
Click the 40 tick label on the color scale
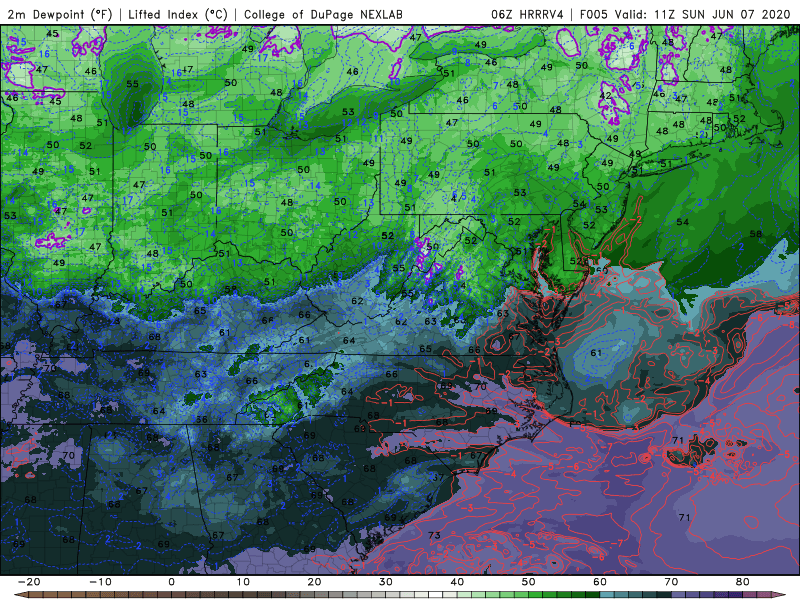[457, 582]
